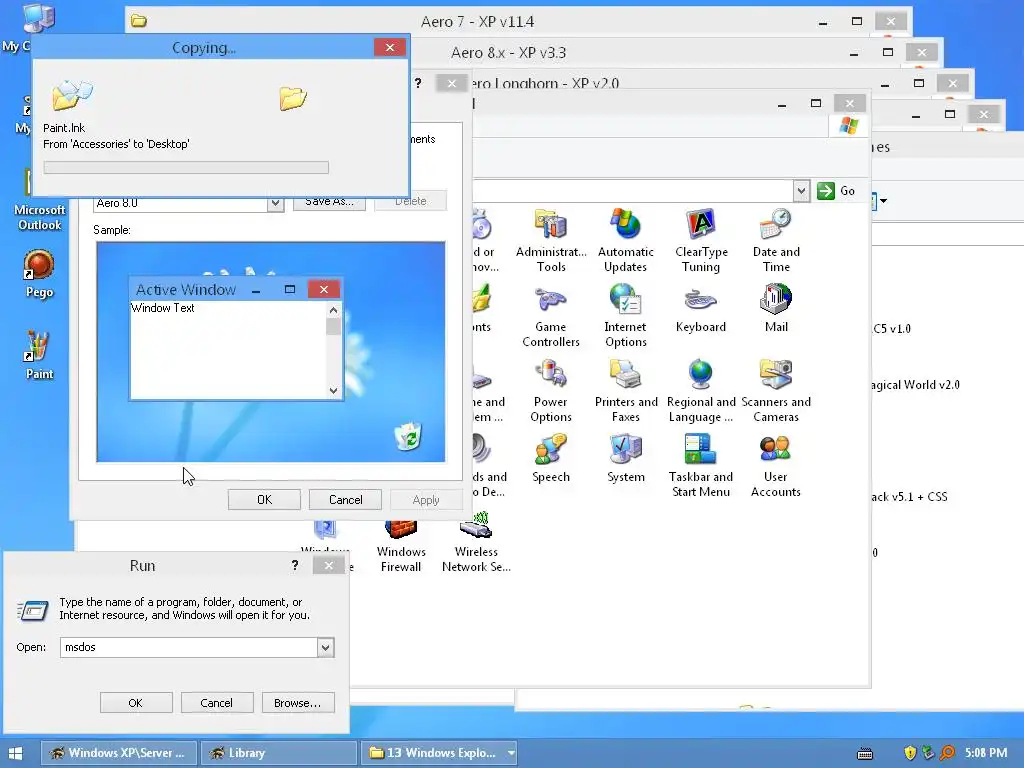1024x768 pixels.
Task: Select Microsoft Outlook desktop icon
Action: coord(39,200)
